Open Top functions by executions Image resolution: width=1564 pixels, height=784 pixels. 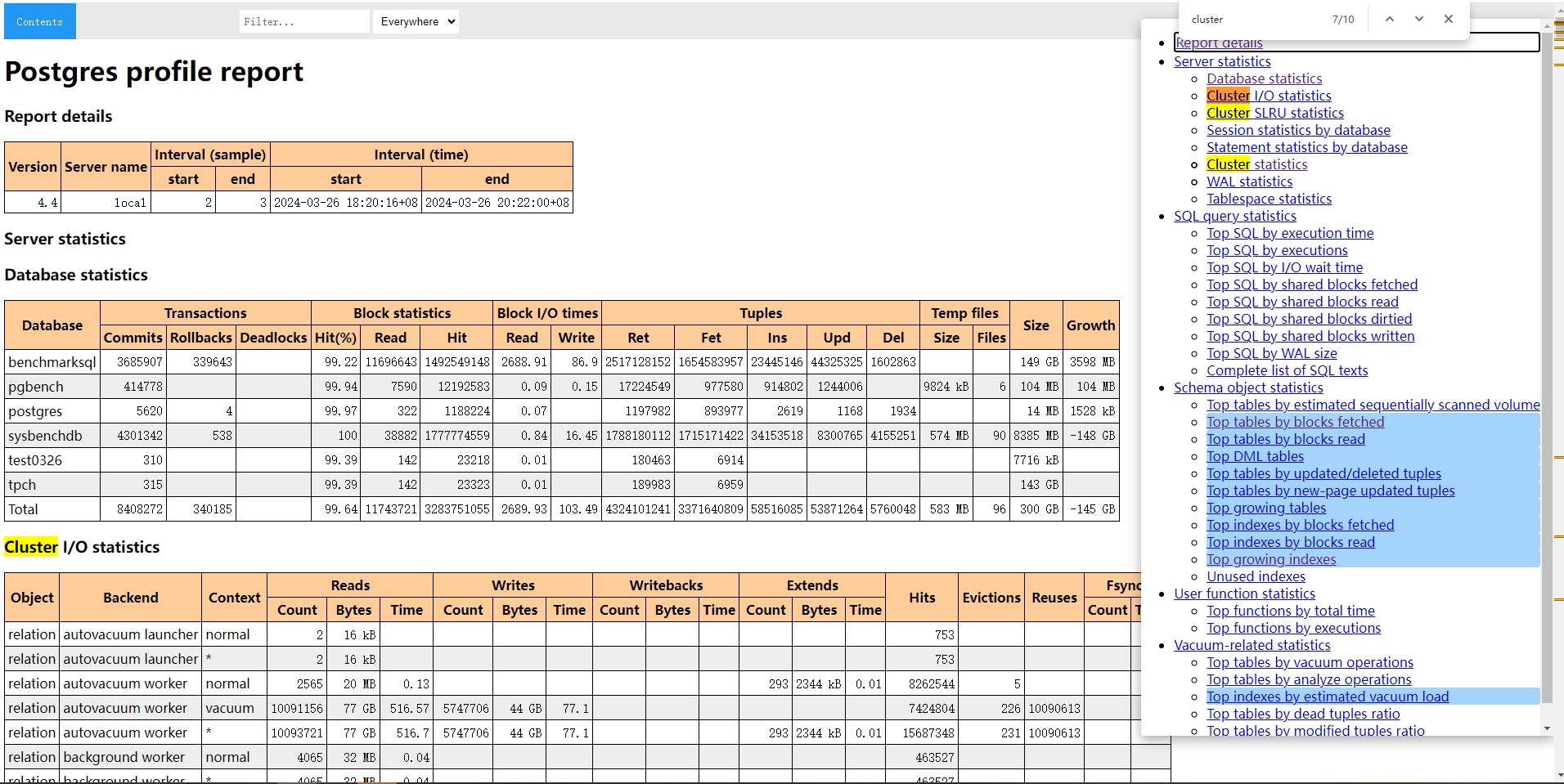pos(1293,628)
